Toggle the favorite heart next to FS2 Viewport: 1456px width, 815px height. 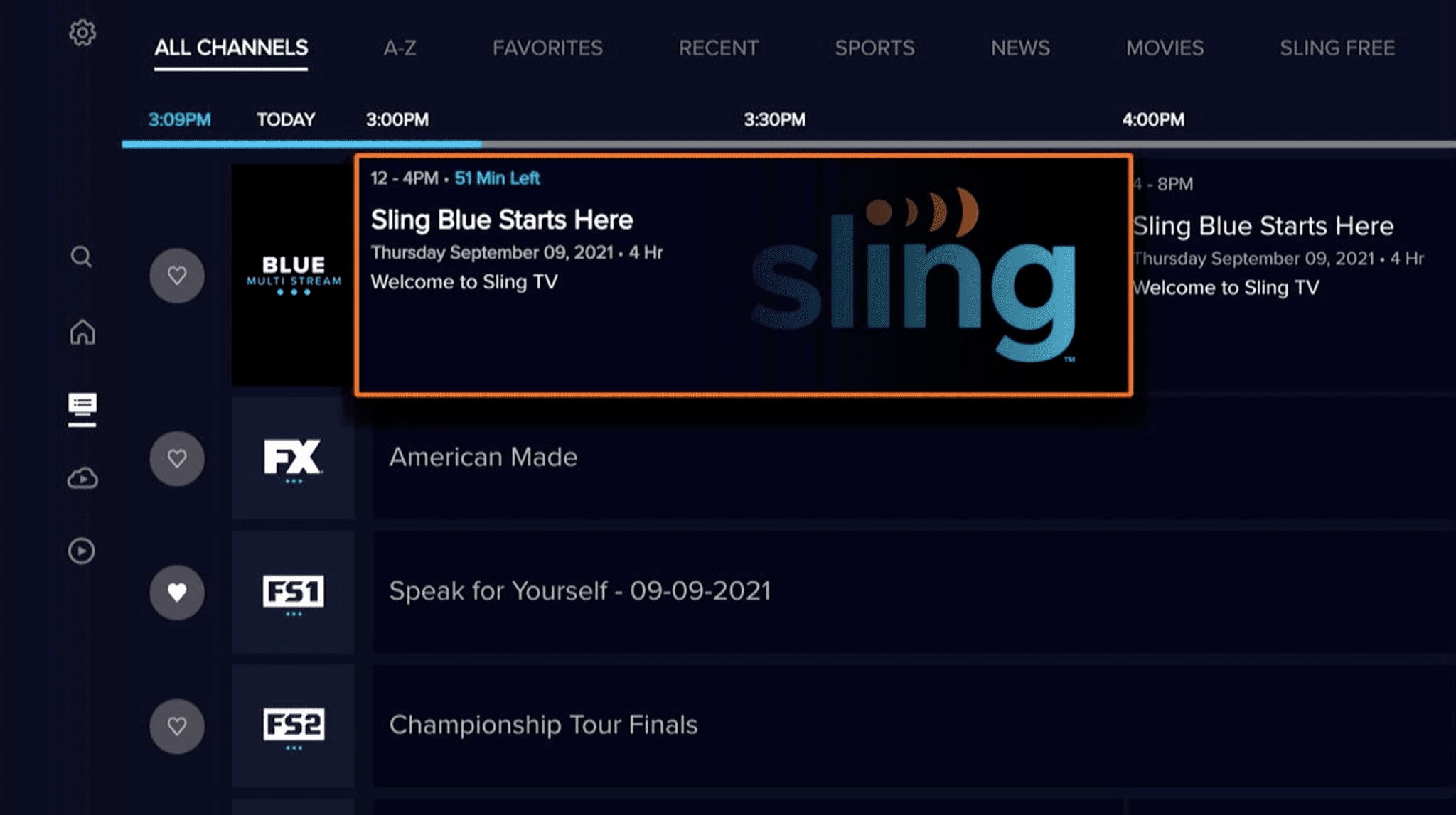click(x=177, y=725)
